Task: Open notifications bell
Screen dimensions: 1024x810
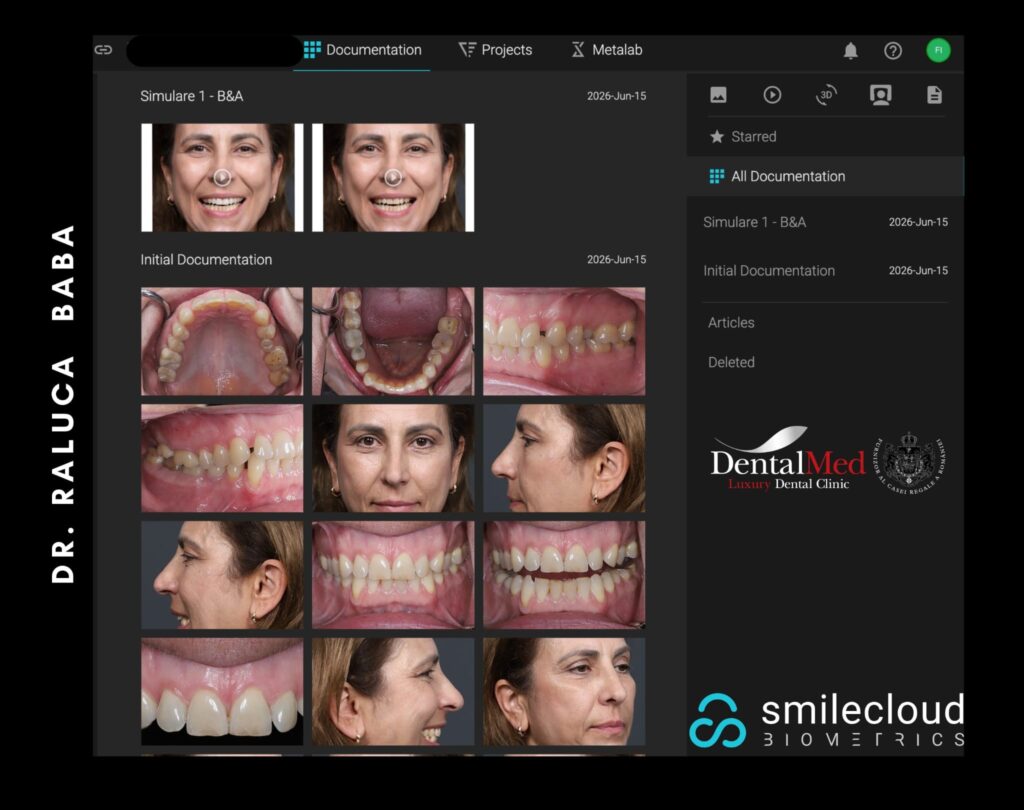Action: click(850, 50)
